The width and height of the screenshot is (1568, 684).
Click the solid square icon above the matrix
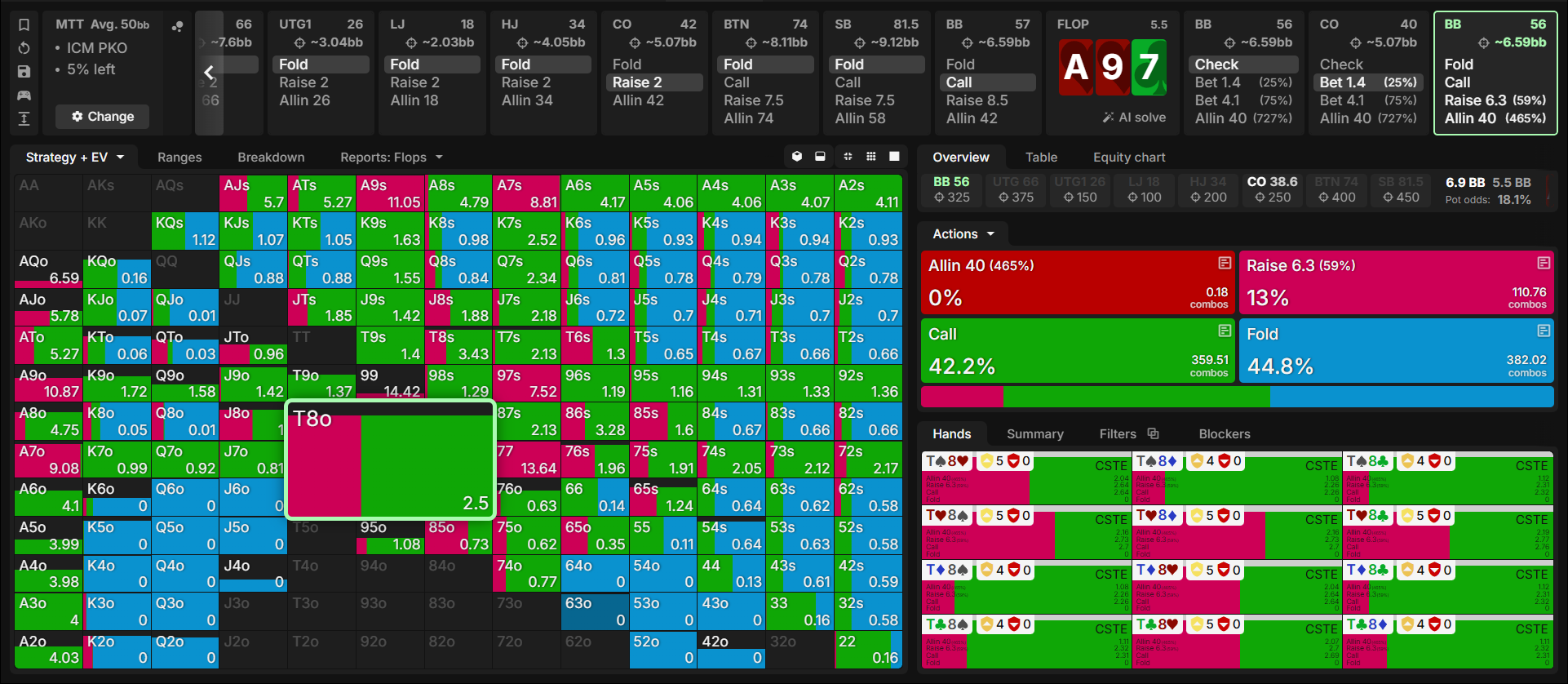click(x=894, y=157)
